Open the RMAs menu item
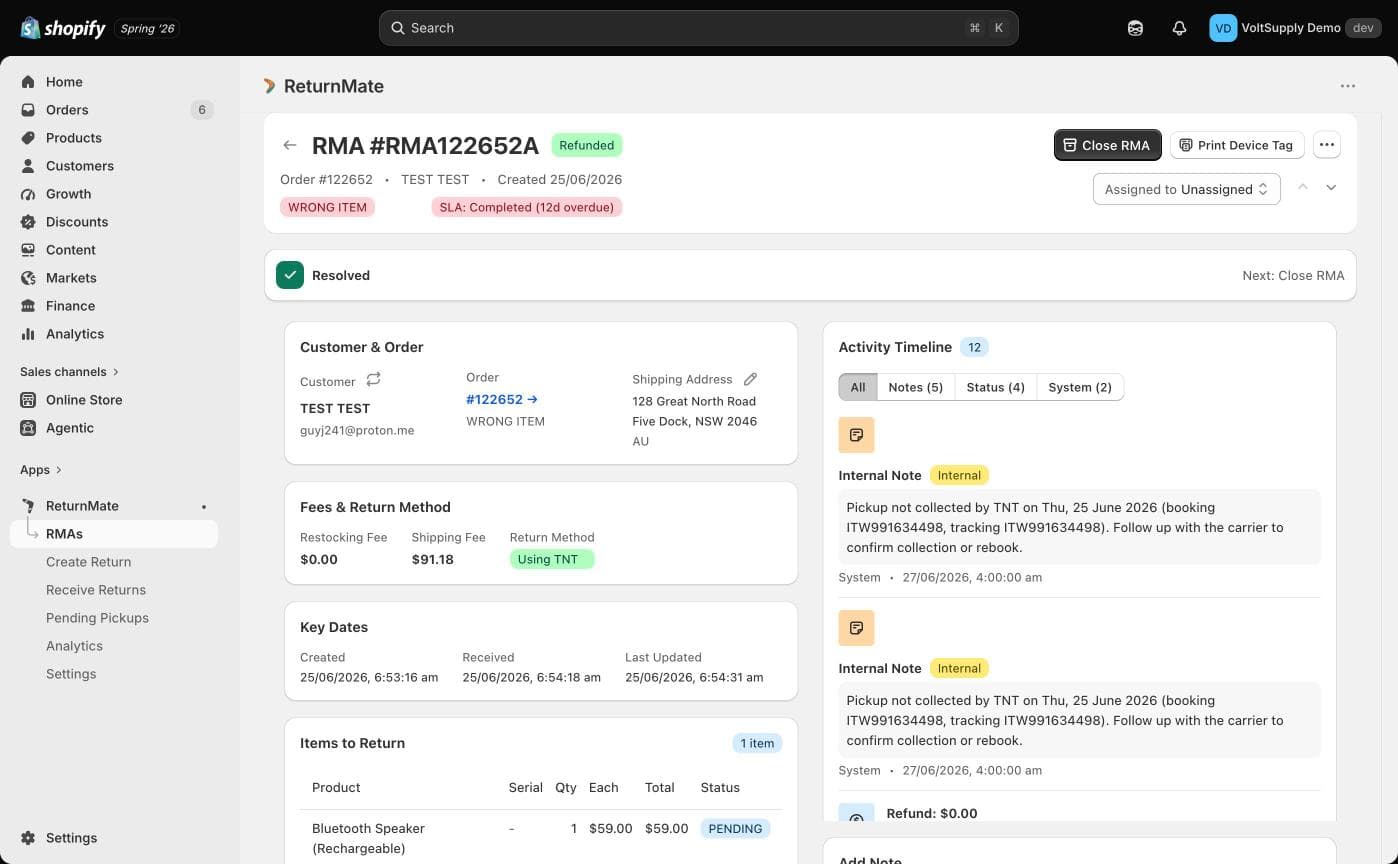1398x864 pixels. 114,534
